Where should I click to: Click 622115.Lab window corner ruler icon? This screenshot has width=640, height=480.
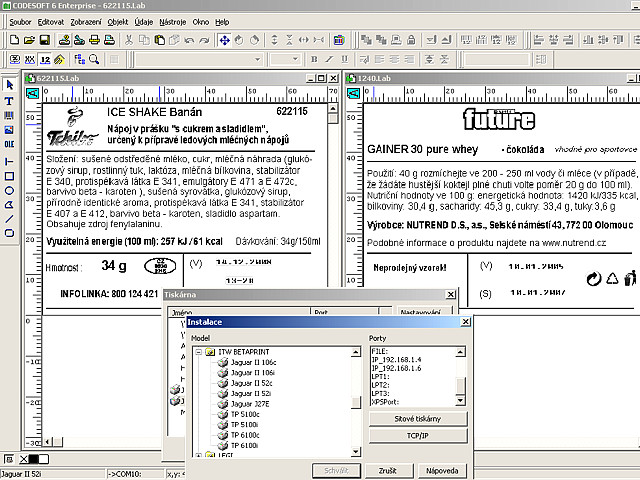[33, 94]
